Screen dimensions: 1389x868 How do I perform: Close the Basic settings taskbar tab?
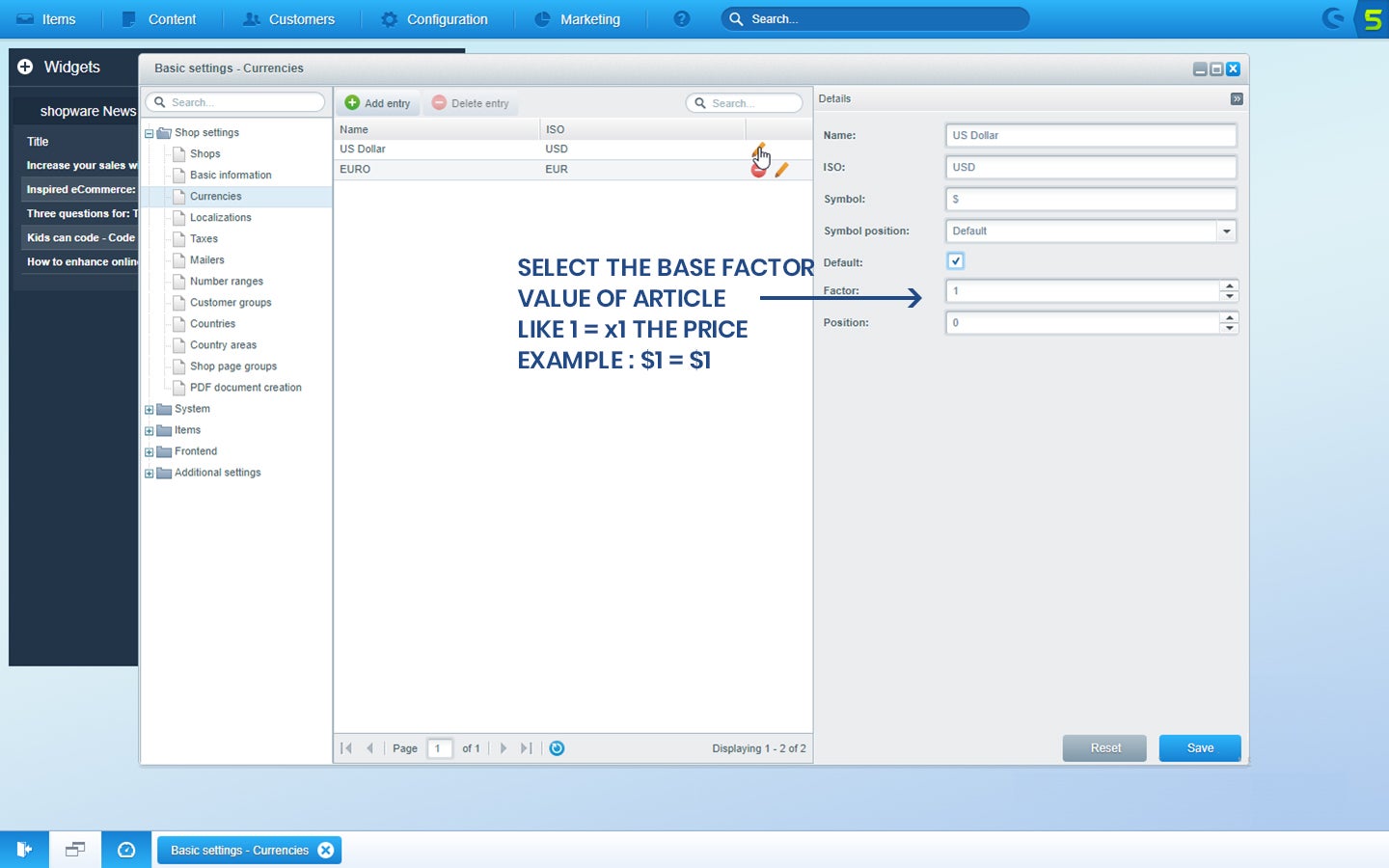pos(326,850)
